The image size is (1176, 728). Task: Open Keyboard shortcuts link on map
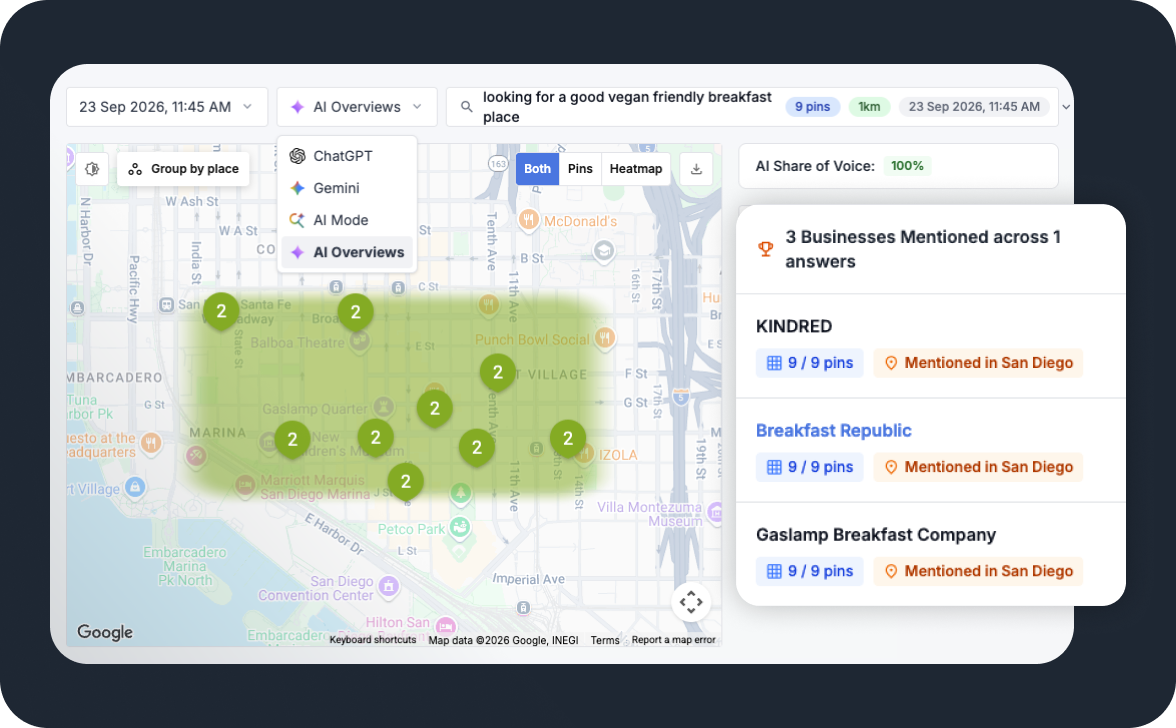[373, 640]
